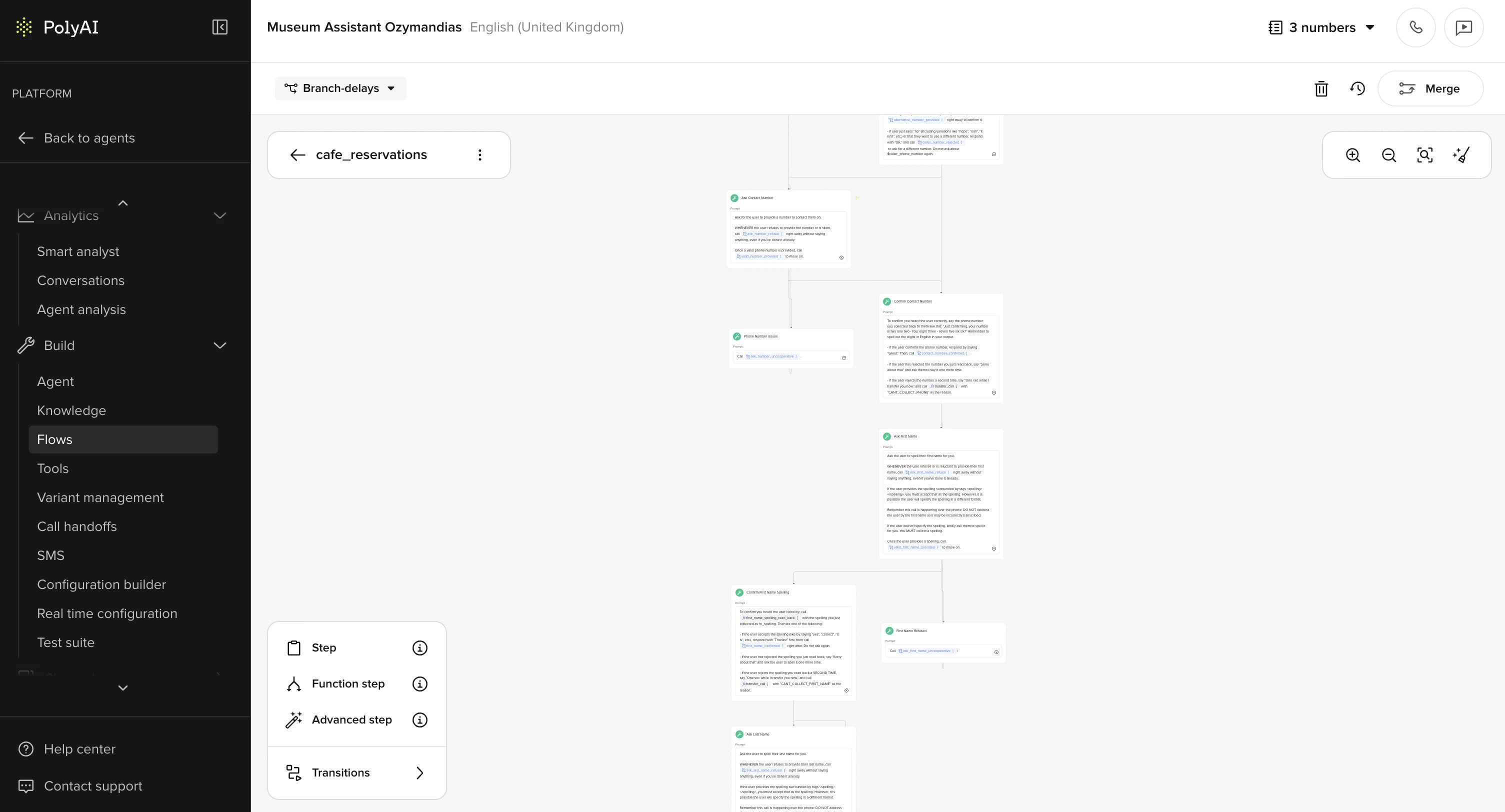Show info for Function step
Image resolution: width=1505 pixels, height=812 pixels.
(419, 684)
